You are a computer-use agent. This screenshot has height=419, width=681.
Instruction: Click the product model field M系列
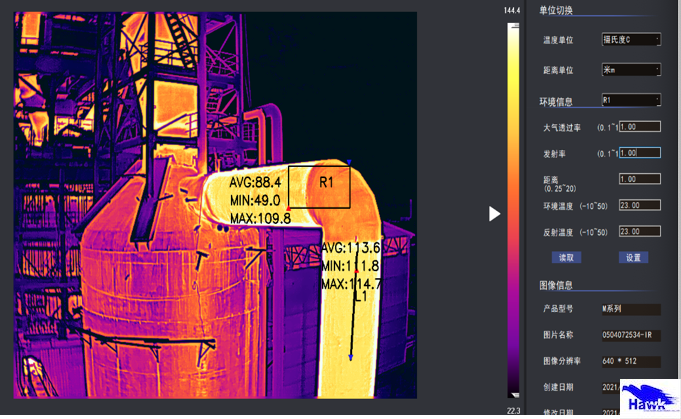pyautogui.click(x=630, y=309)
